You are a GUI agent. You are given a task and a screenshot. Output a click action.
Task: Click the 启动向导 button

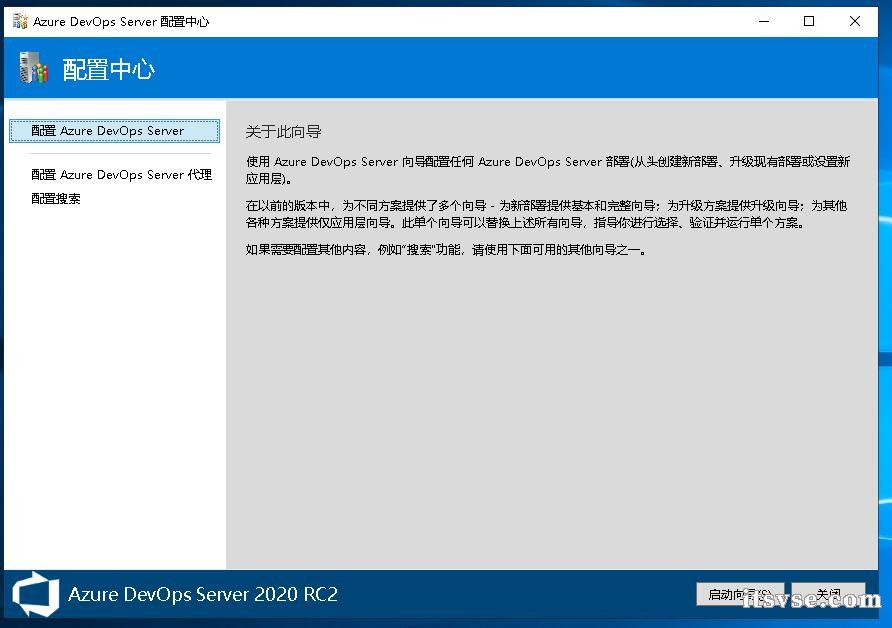coord(740,594)
